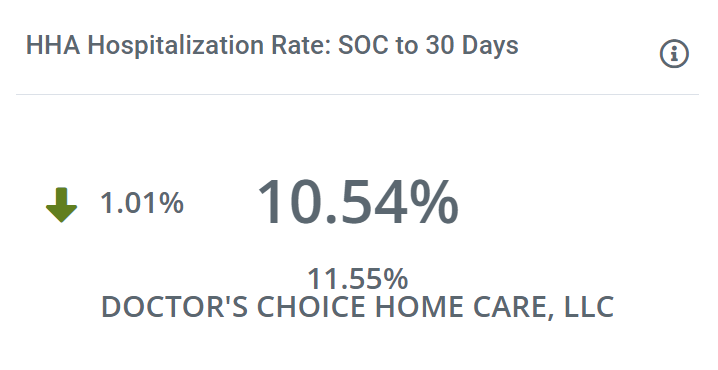Screen dimensions: 718x370
Task: Click '30 Days' text in the header
Action: coord(472,45)
